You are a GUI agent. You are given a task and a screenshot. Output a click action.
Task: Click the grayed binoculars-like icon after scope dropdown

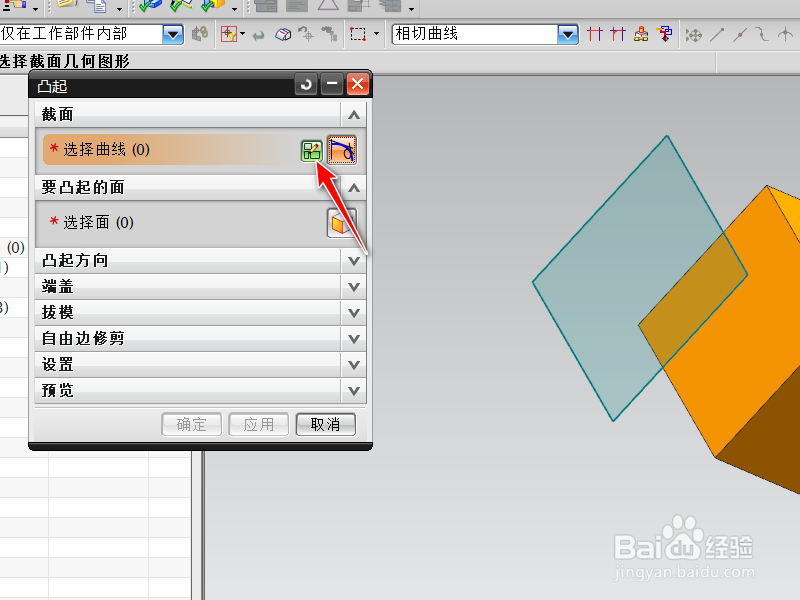tap(199, 34)
